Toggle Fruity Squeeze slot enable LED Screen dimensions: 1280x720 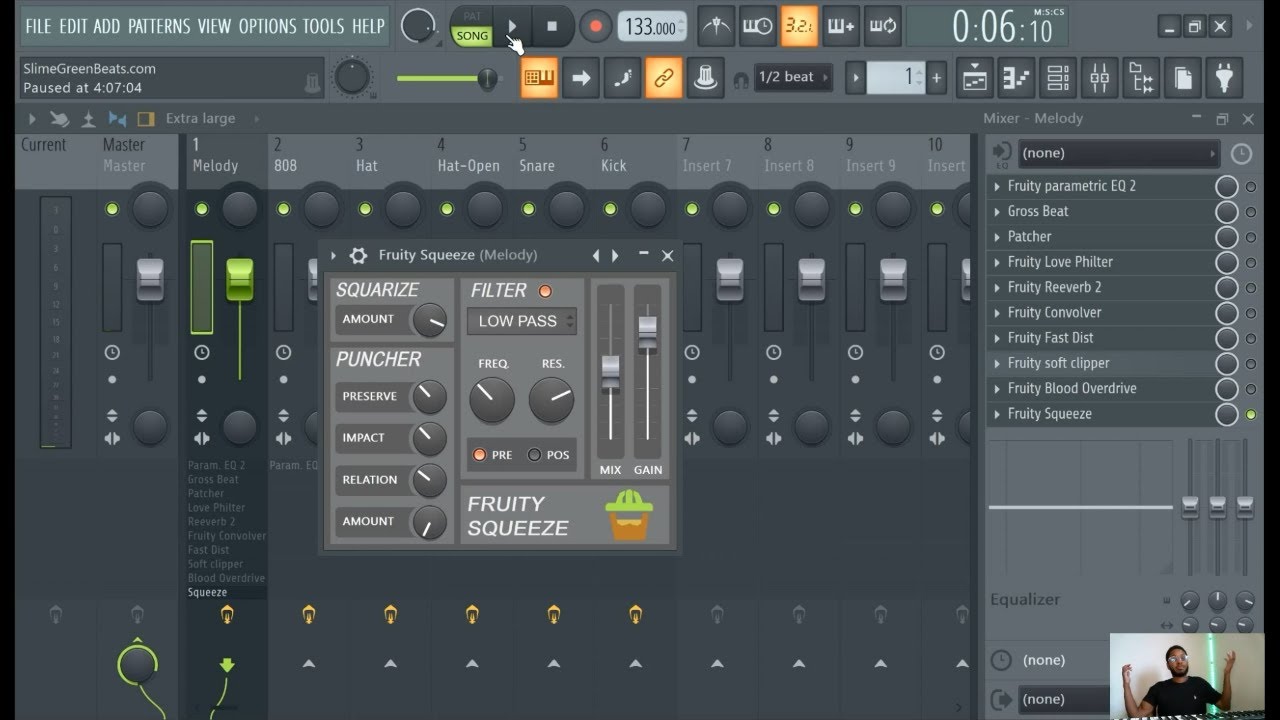click(x=1250, y=414)
